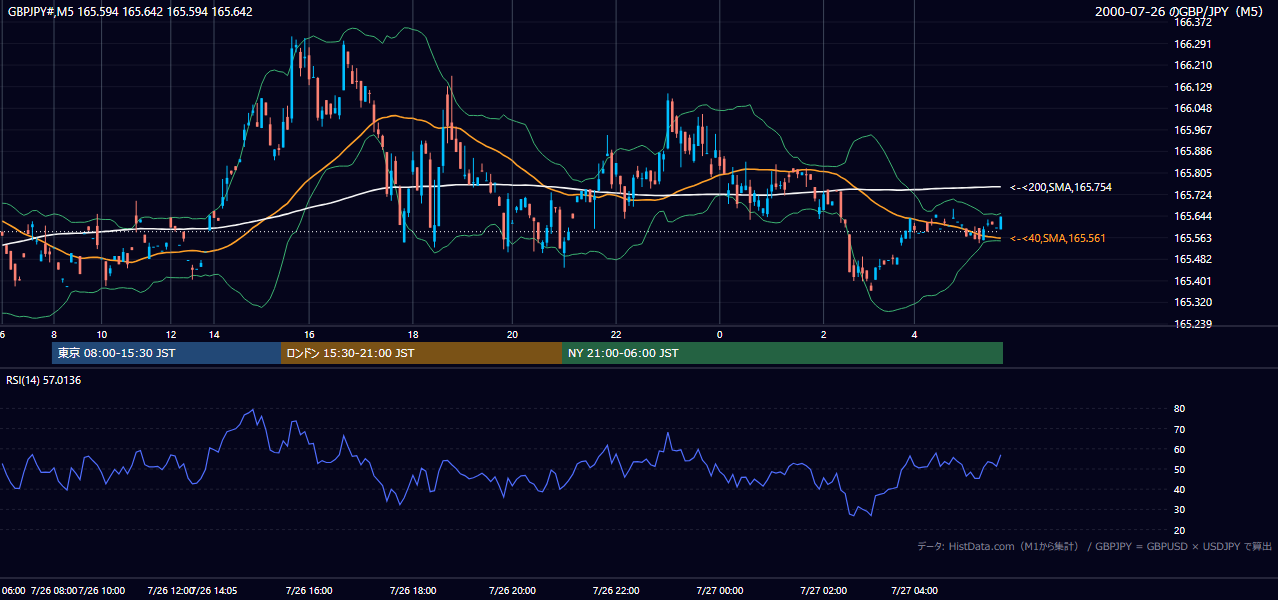Click the 40 SMA label 165.561
Image resolution: width=1278 pixels, height=600 pixels.
(x=1057, y=238)
